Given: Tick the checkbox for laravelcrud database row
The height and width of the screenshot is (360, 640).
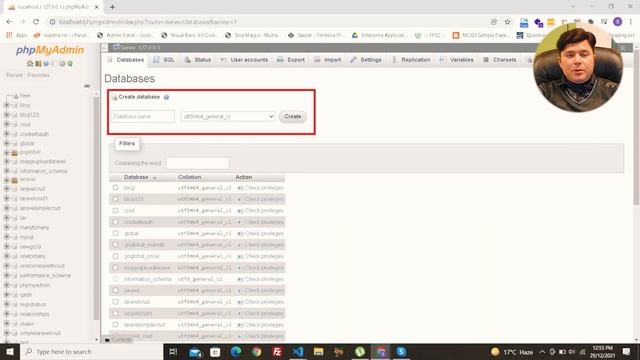Looking at the screenshot, I should point(116,302).
